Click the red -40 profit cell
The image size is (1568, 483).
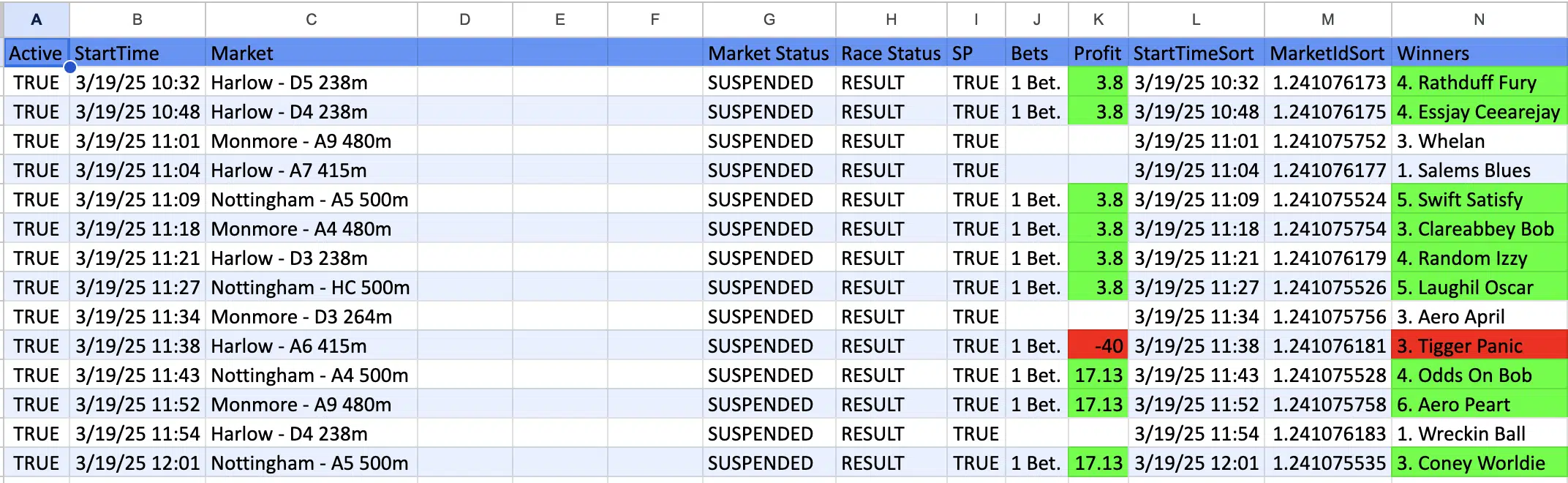(x=1098, y=346)
